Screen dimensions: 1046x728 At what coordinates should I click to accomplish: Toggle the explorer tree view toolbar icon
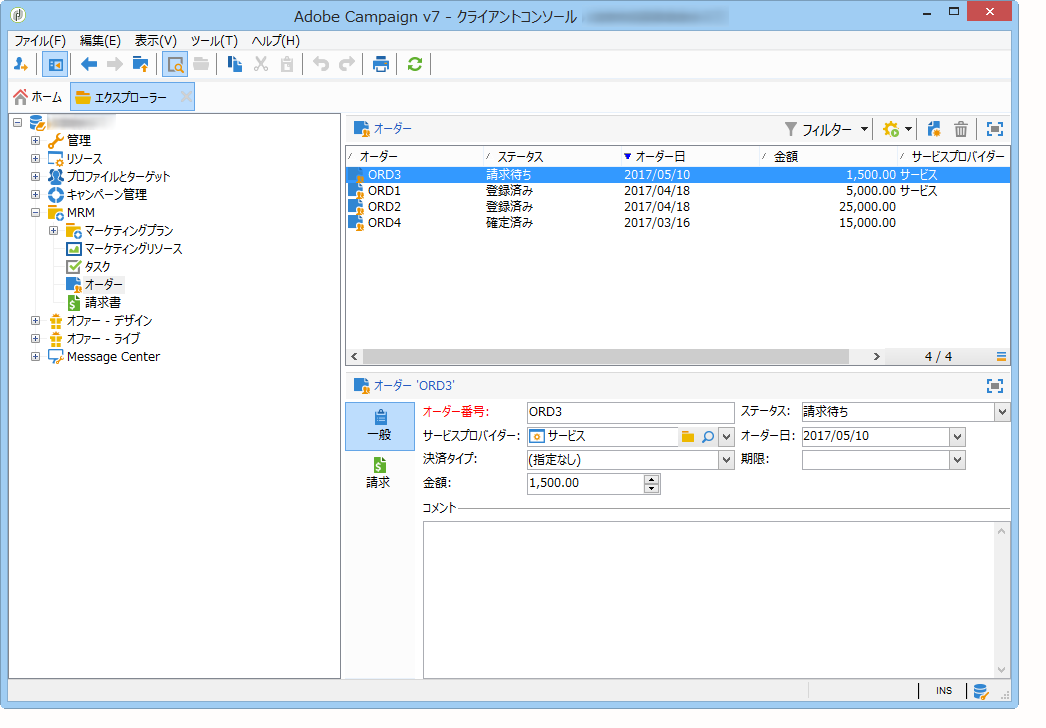[x=55, y=65]
